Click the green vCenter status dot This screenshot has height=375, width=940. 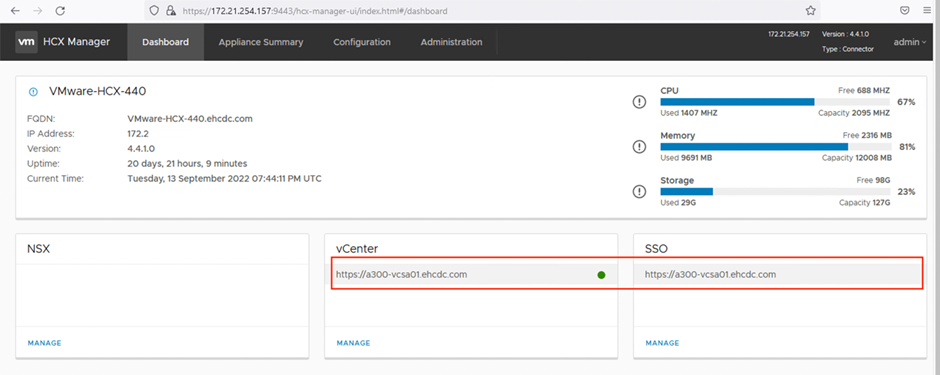(601, 275)
